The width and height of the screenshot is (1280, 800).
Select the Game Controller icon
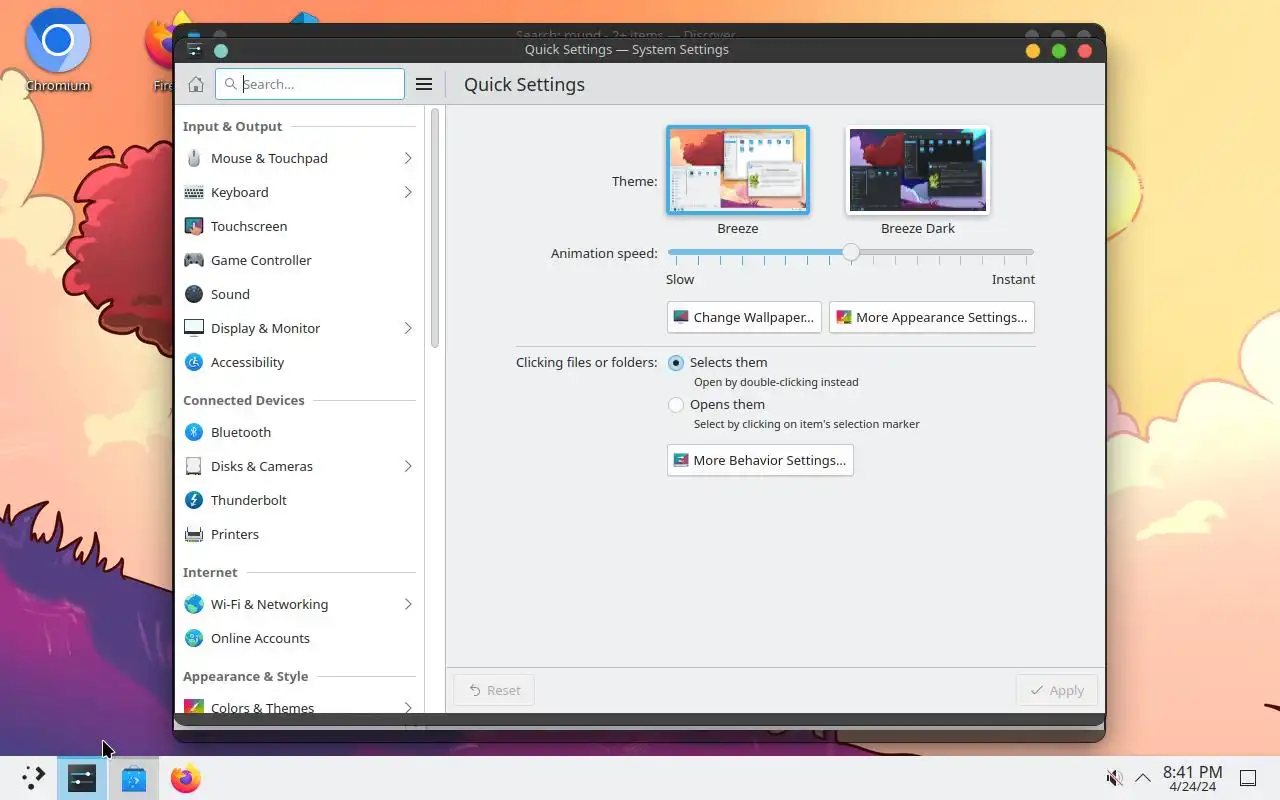pyautogui.click(x=194, y=260)
